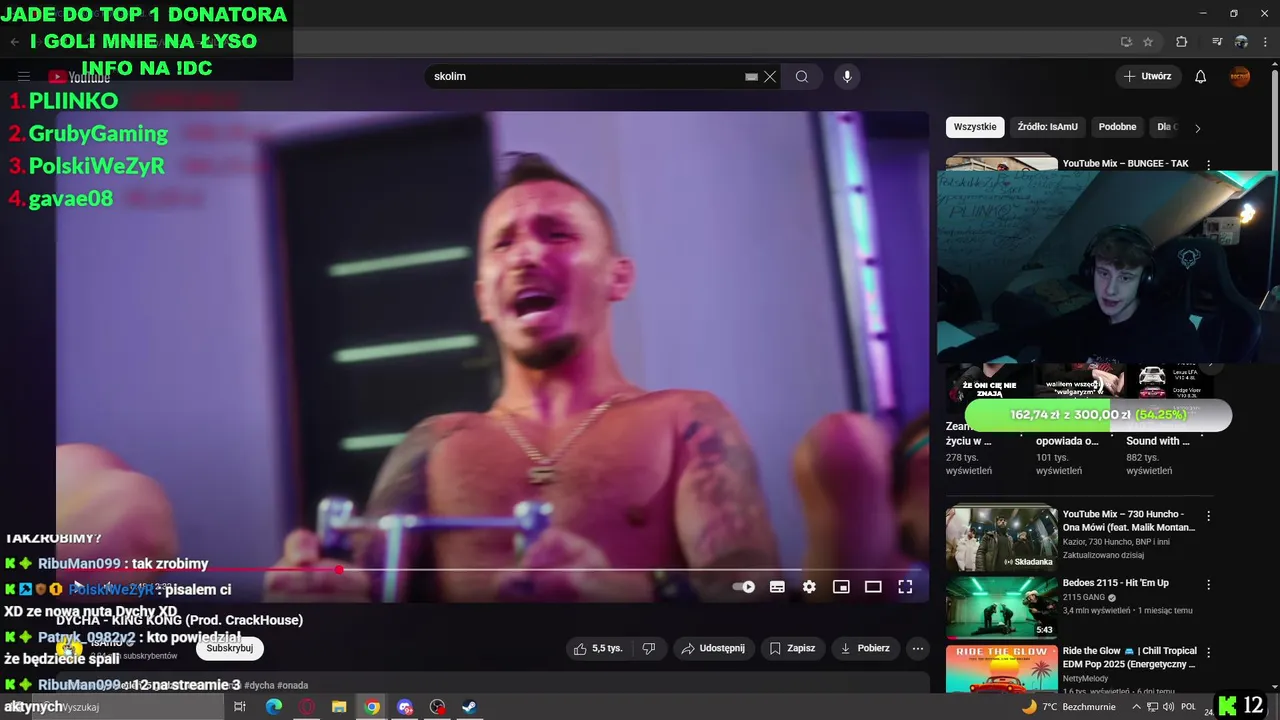Screen dimensions: 1280x720
Task: Click the '#dycha' hashtag in description
Action: 259,685
